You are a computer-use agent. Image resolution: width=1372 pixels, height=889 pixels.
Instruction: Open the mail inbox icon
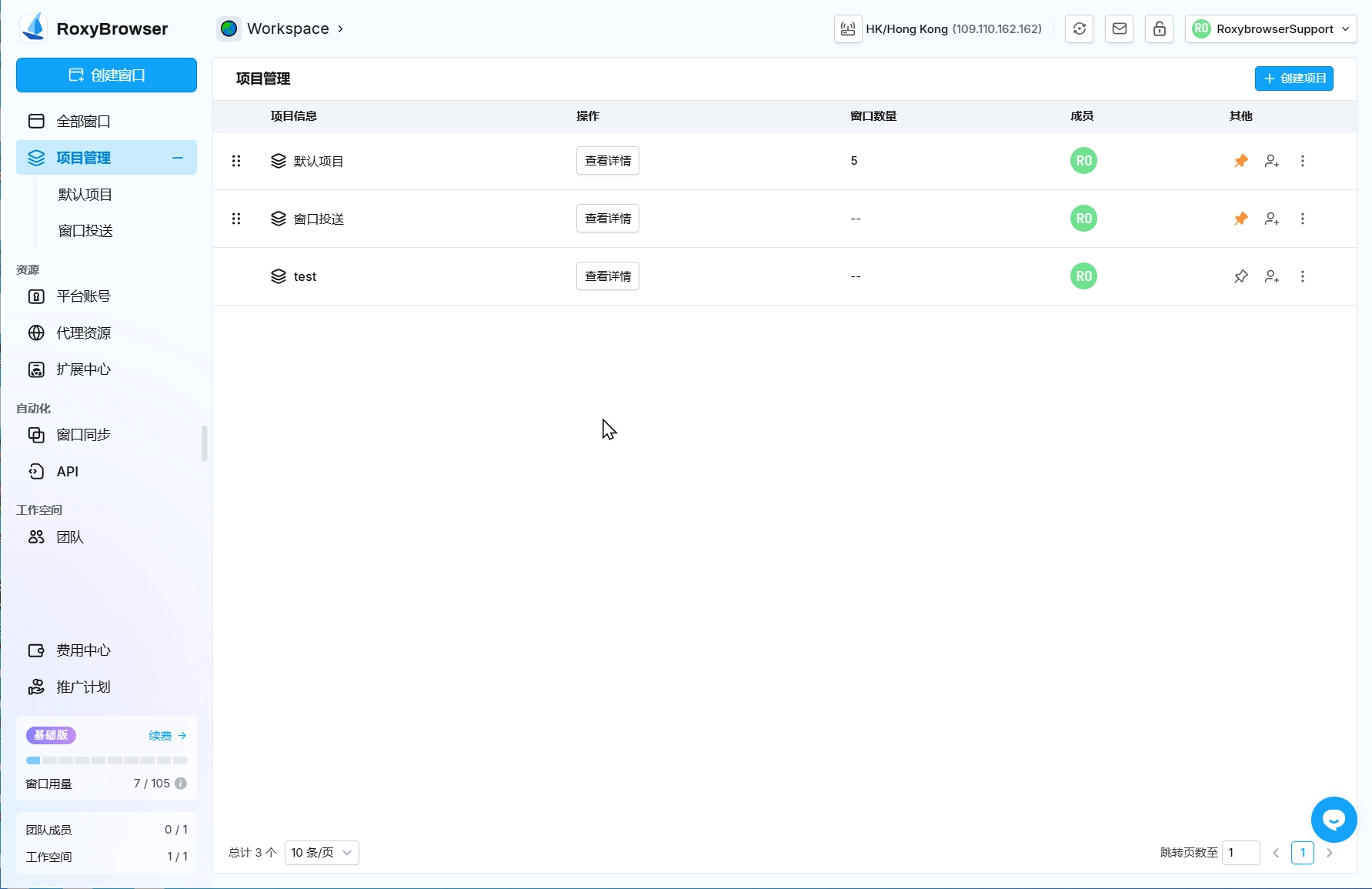1119,29
